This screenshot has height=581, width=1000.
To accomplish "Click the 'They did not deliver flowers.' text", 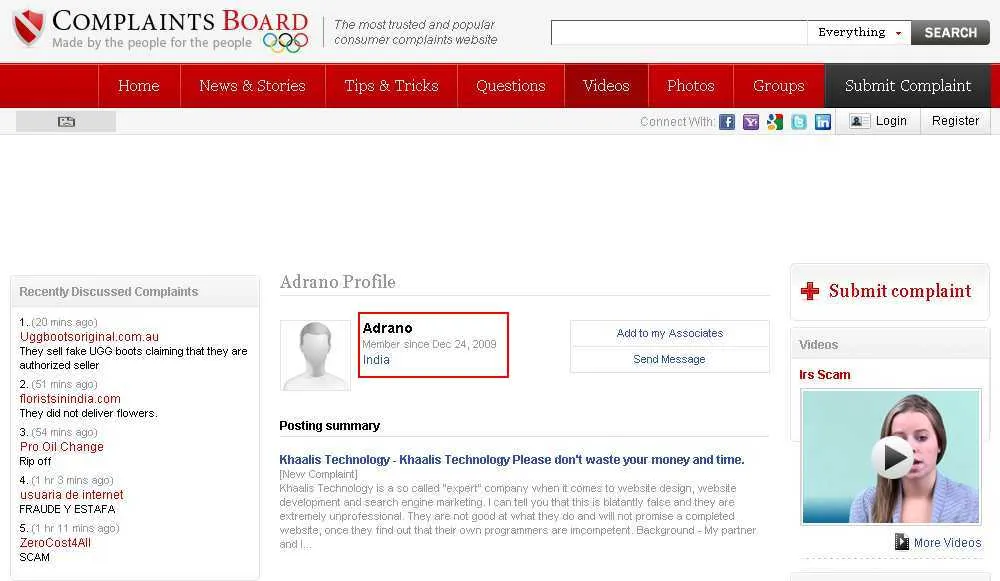I will pyautogui.click(x=88, y=413).
